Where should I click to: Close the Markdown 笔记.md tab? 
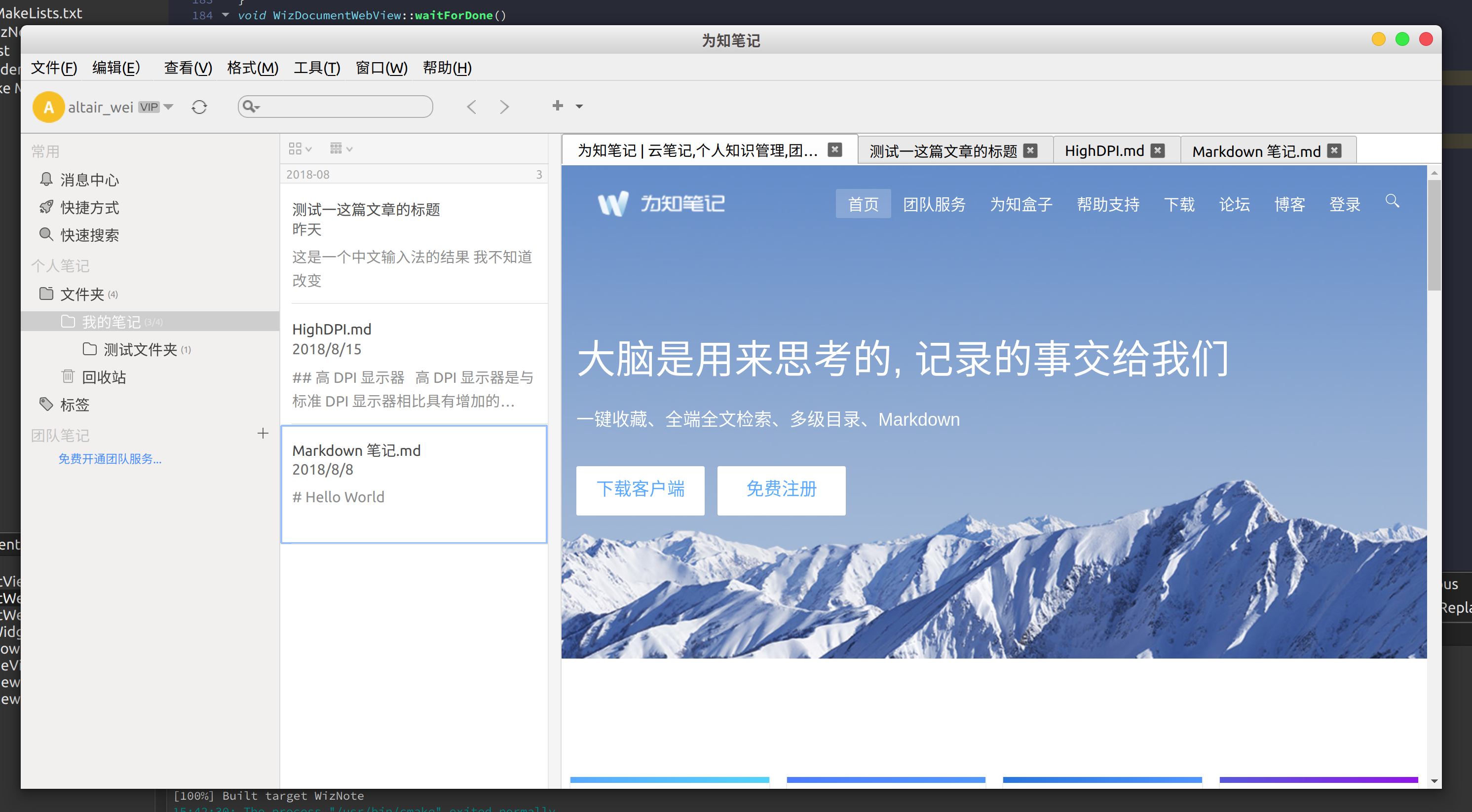pyautogui.click(x=1334, y=150)
